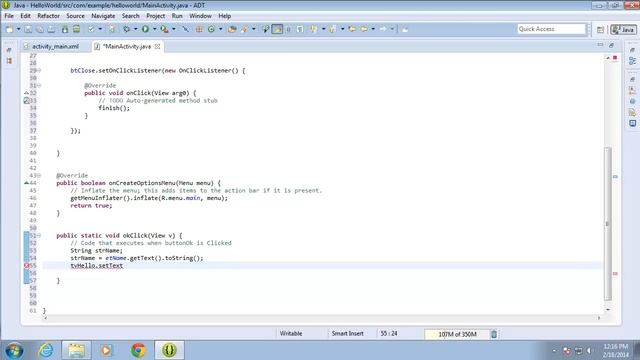
Task: Click the green Run button
Action: (x=145, y=29)
